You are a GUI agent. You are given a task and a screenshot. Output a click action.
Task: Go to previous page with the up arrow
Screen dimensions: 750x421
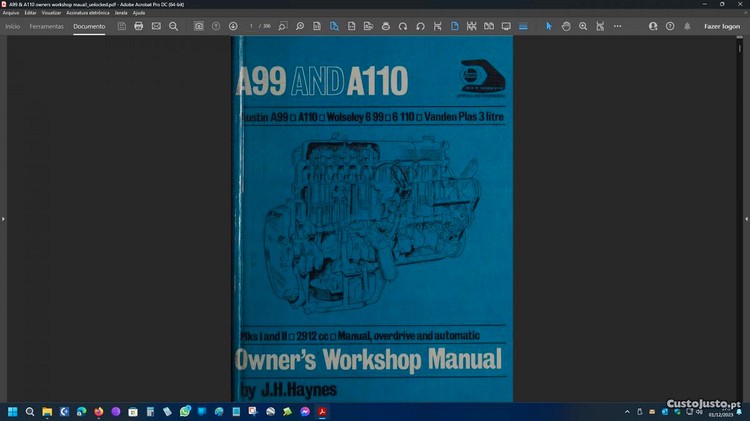coord(216,26)
